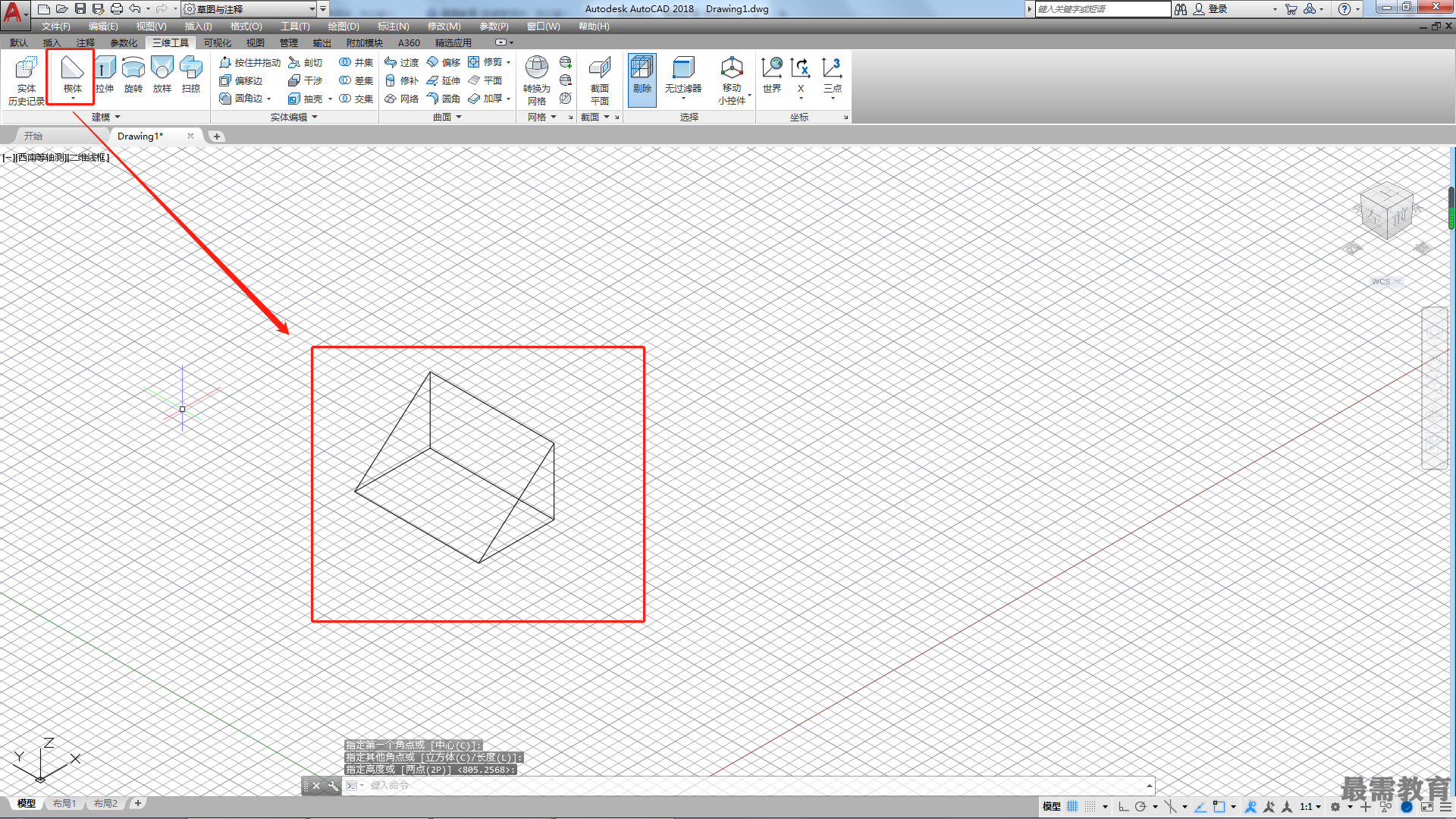Expand the 建模 panel dropdown
This screenshot has height=819, width=1456.
click(x=105, y=117)
